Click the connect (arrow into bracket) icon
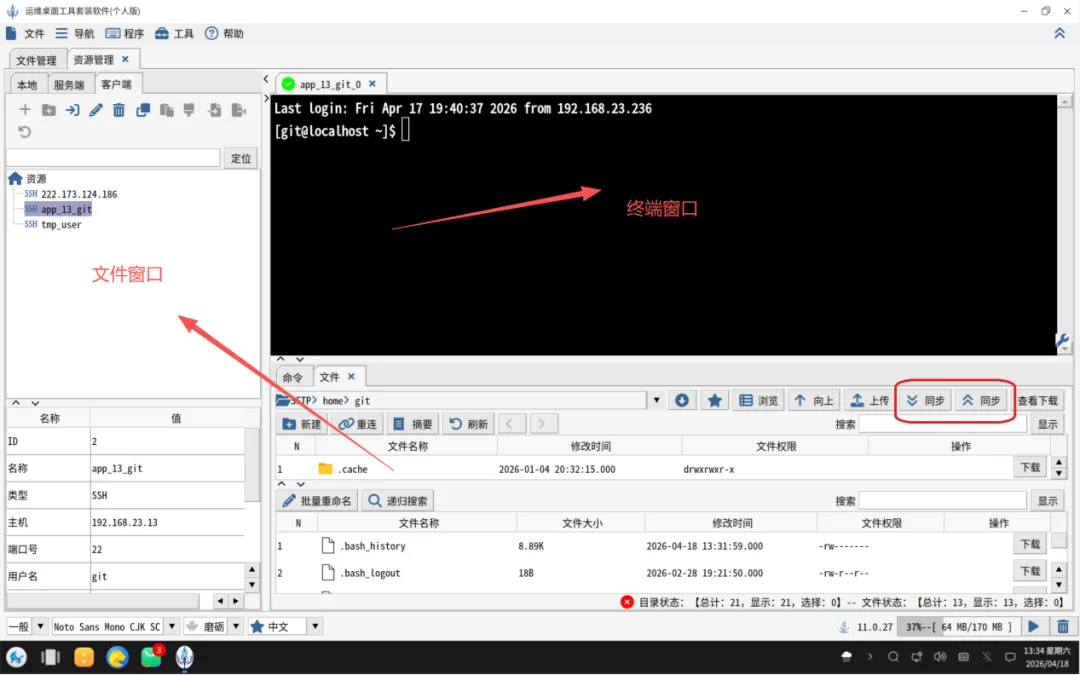1080x675 pixels. (72, 110)
